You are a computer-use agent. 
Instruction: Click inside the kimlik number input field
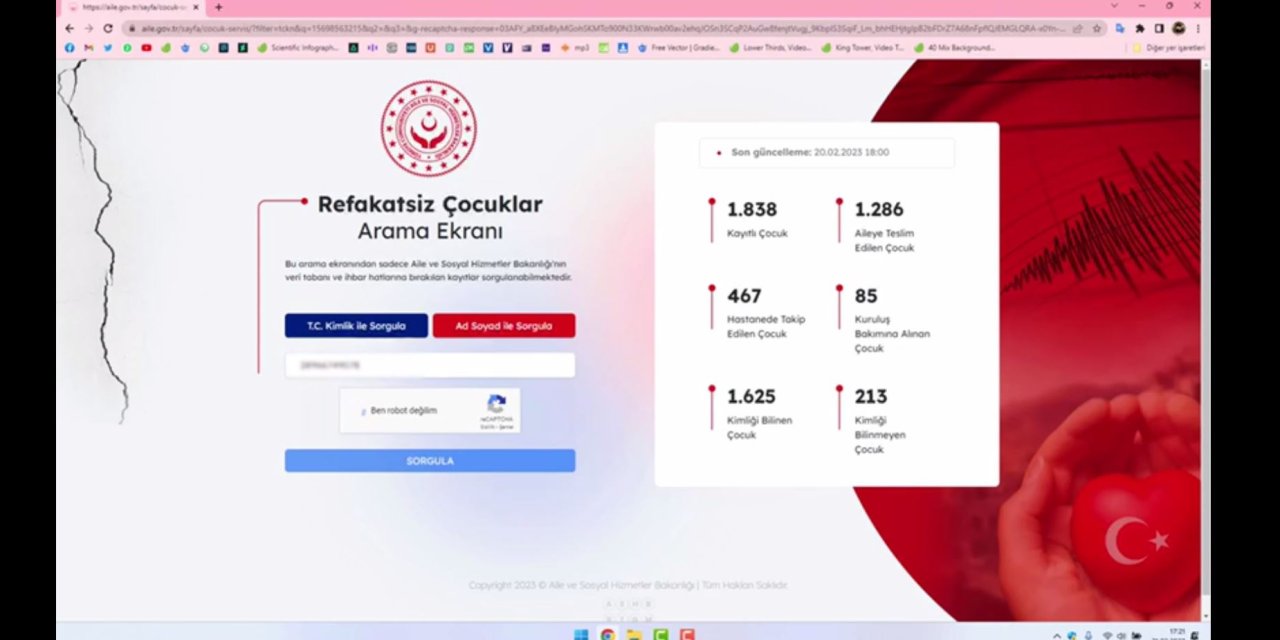(430, 365)
